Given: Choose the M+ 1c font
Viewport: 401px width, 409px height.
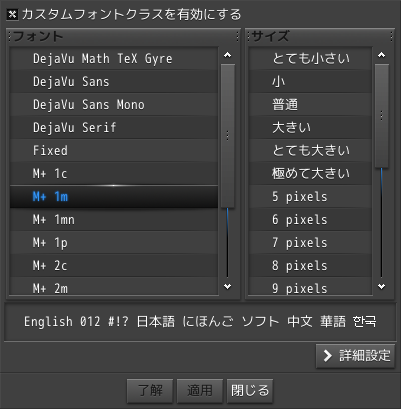Looking at the screenshot, I should [114, 174].
